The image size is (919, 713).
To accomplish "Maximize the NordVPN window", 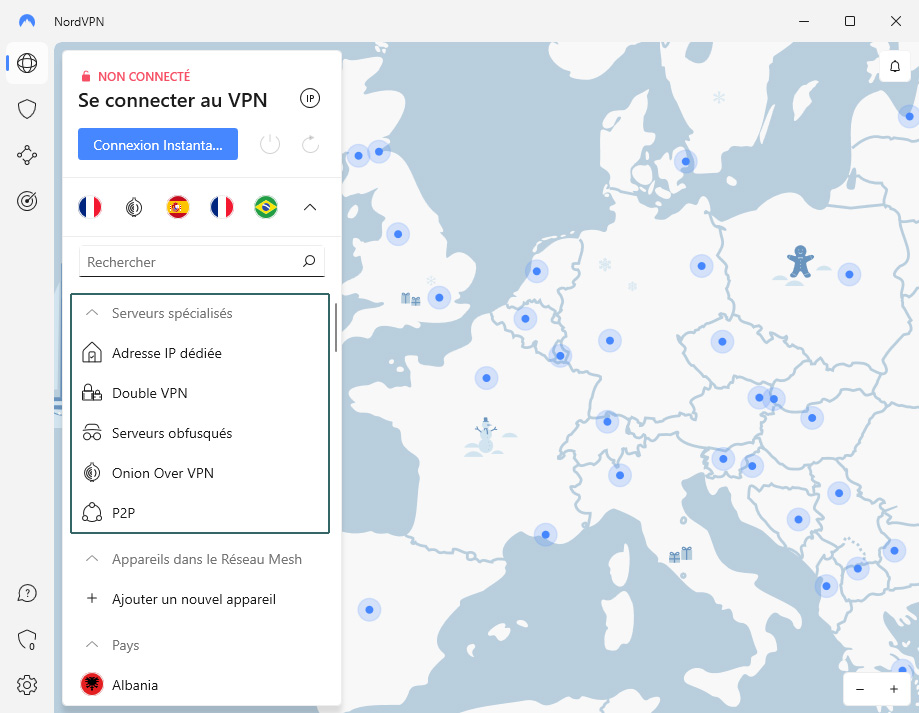I will (850, 21).
